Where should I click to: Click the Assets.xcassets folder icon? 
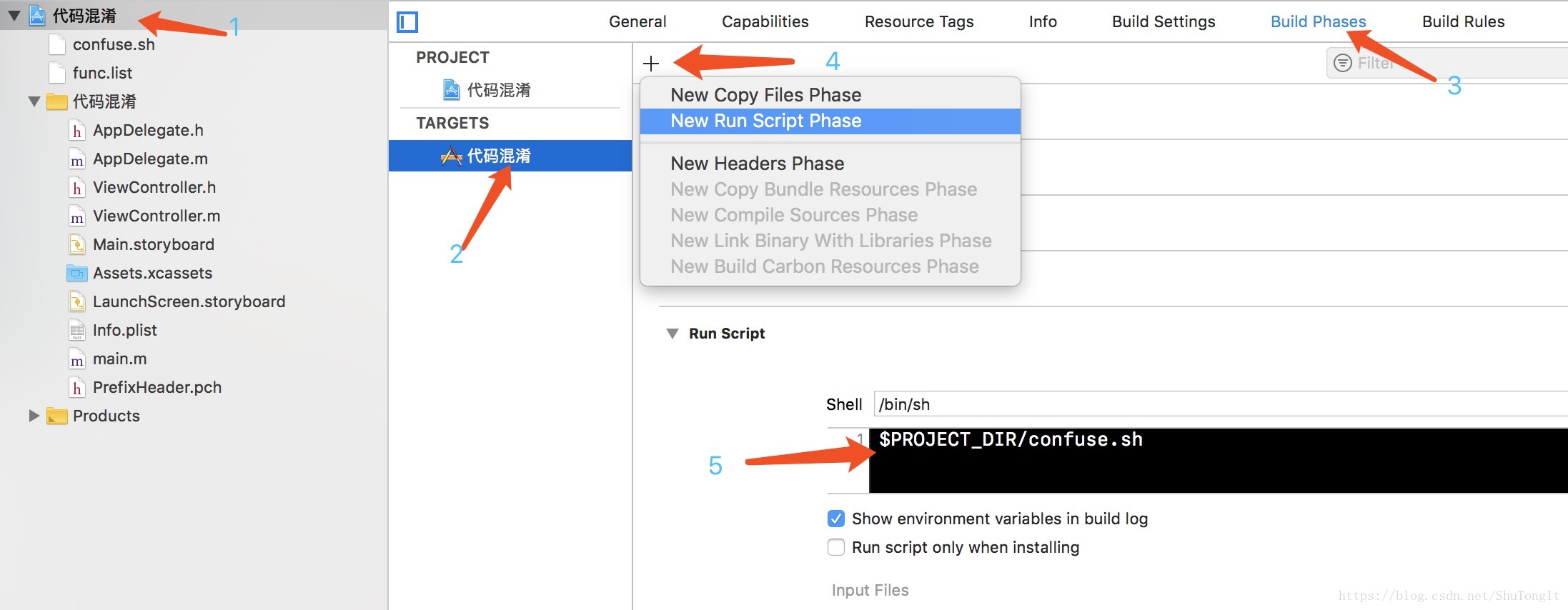(77, 273)
